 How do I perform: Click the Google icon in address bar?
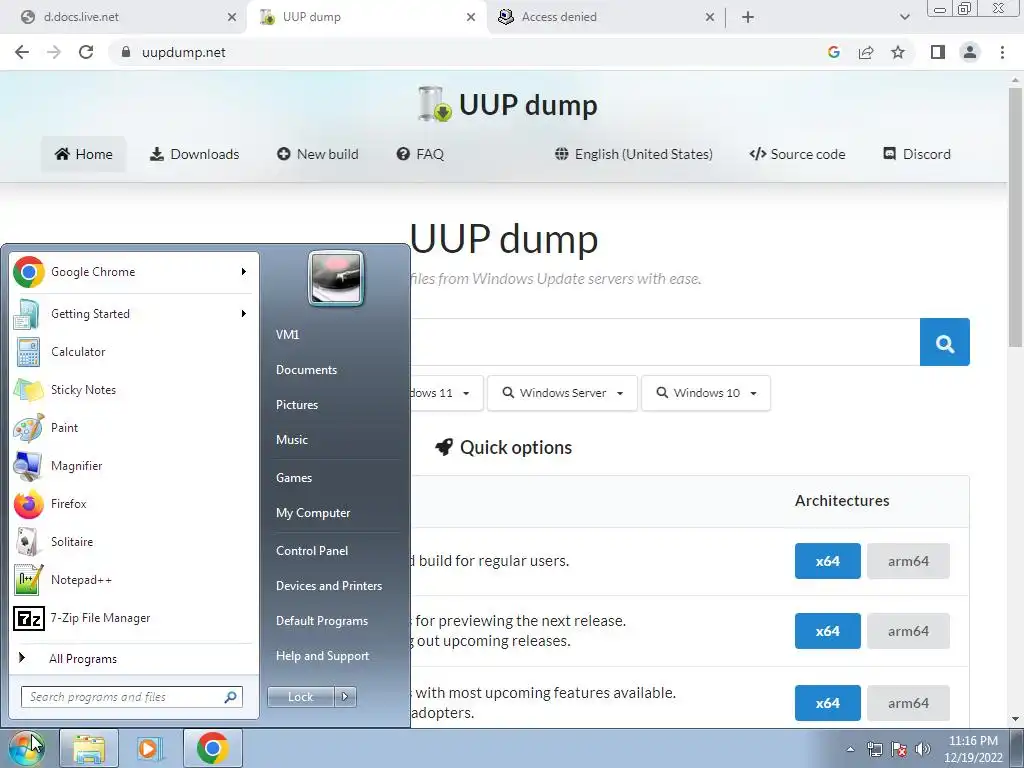(x=834, y=52)
